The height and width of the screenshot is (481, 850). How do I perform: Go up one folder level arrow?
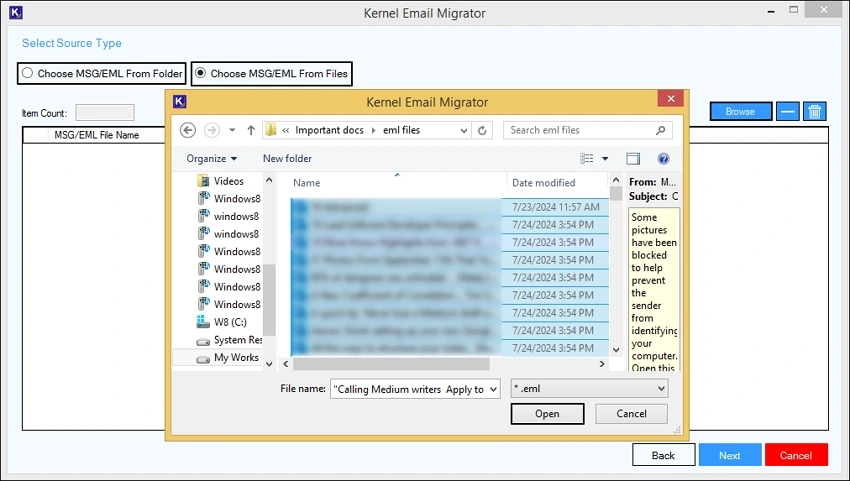251,130
